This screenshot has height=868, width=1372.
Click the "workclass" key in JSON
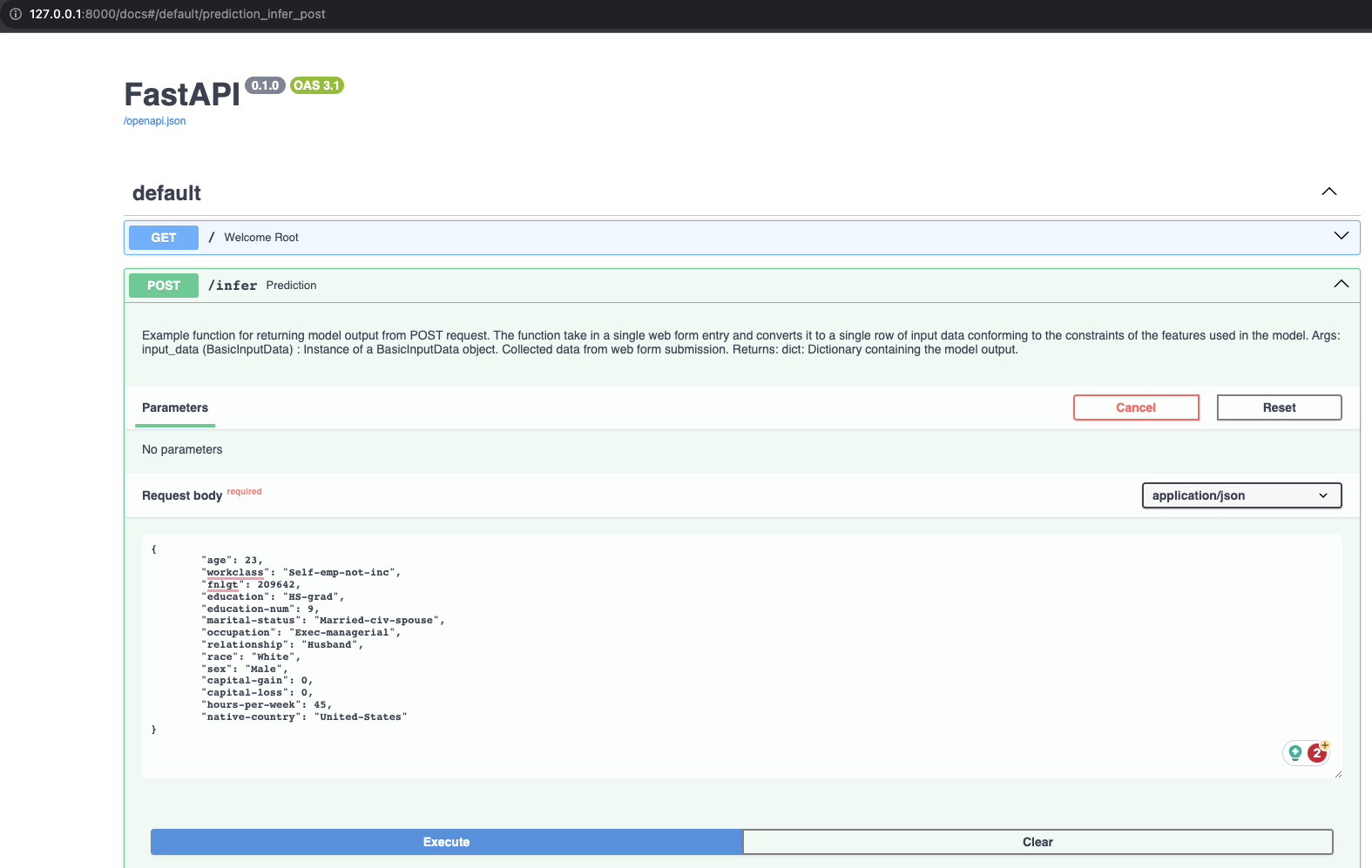click(x=235, y=573)
